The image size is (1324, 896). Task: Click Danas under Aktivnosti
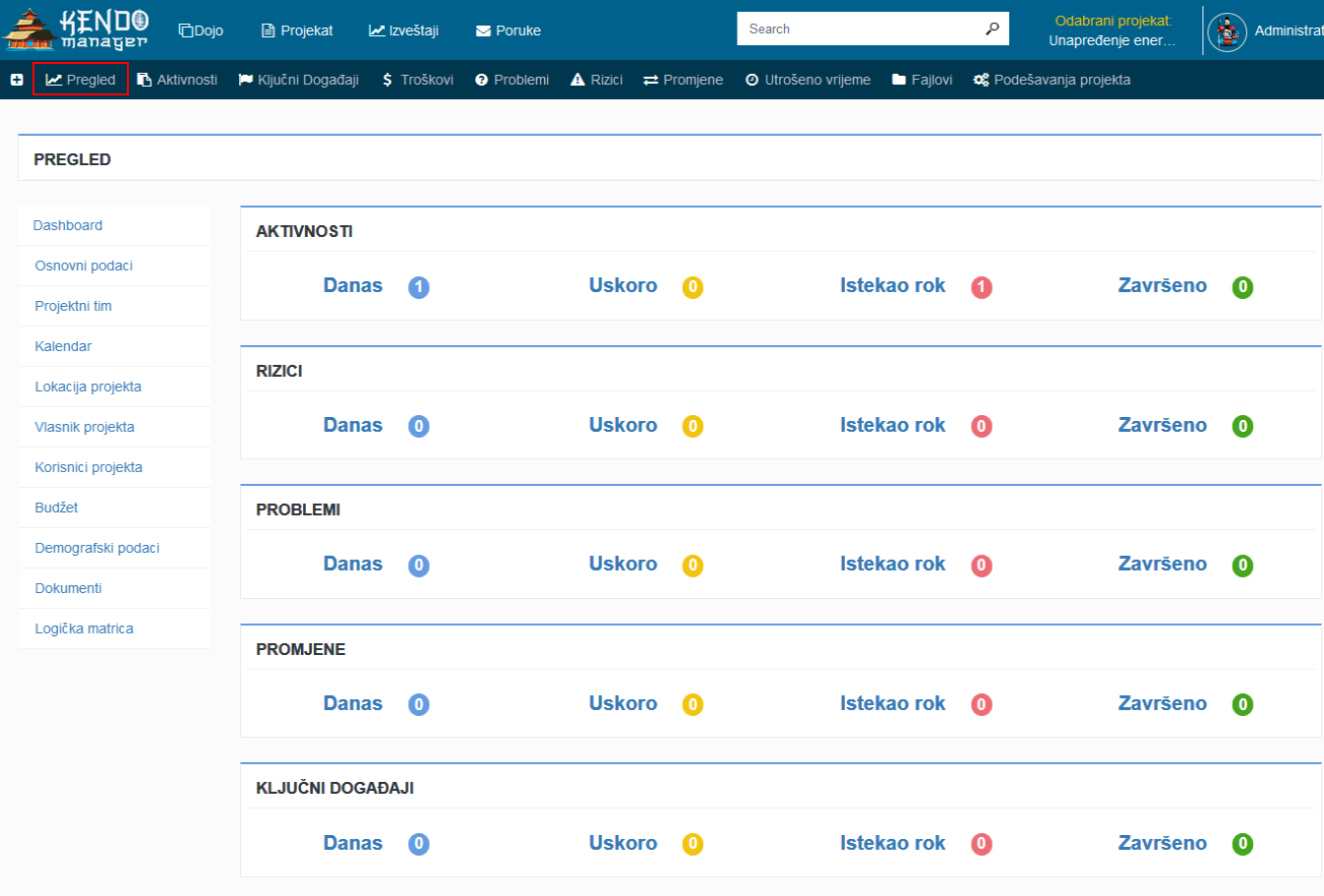353,285
